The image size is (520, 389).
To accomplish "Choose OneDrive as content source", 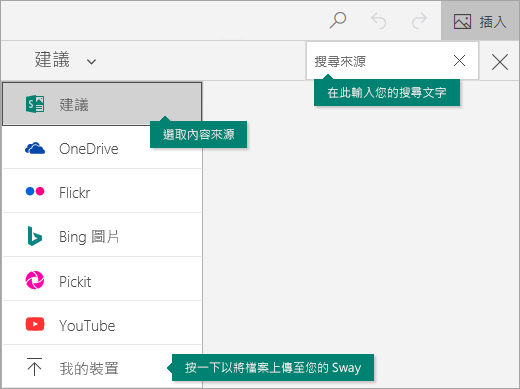I will [x=102, y=149].
